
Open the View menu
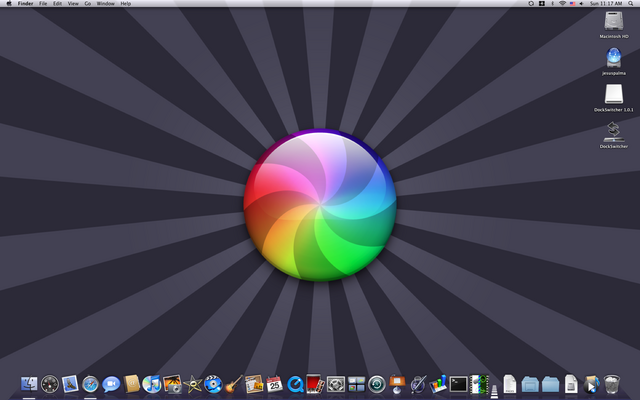click(x=73, y=3)
